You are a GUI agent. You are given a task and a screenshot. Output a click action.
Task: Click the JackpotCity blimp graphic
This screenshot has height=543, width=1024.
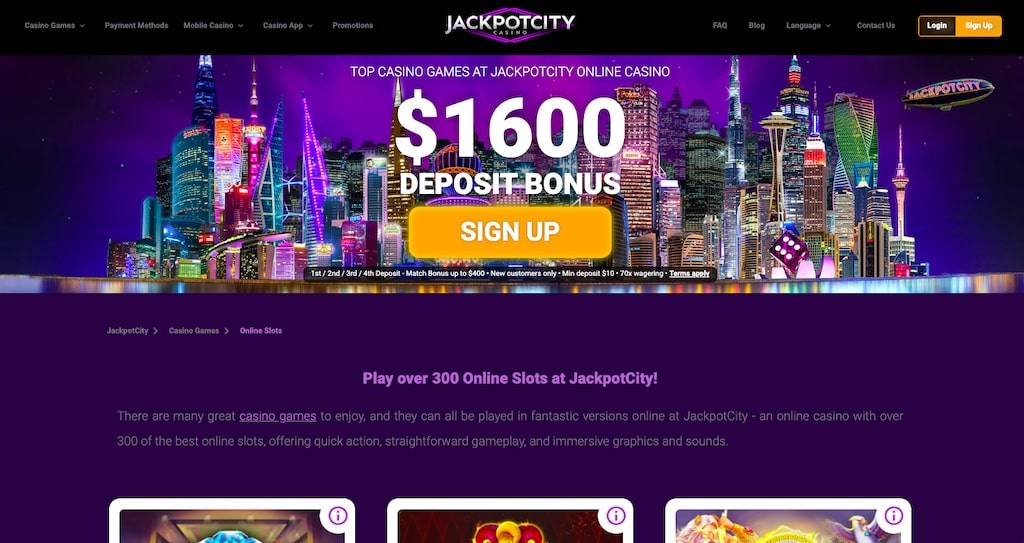948,93
